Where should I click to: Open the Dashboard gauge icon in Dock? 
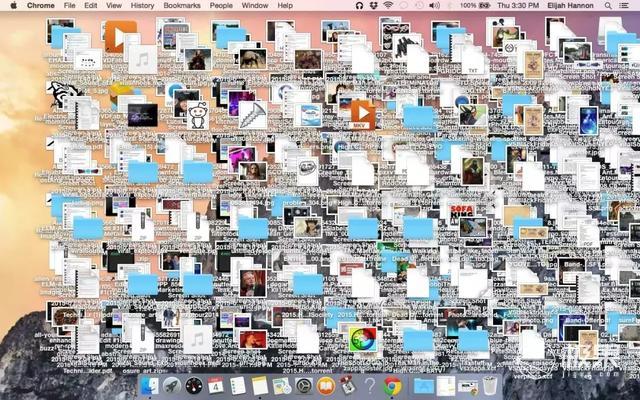(193, 386)
